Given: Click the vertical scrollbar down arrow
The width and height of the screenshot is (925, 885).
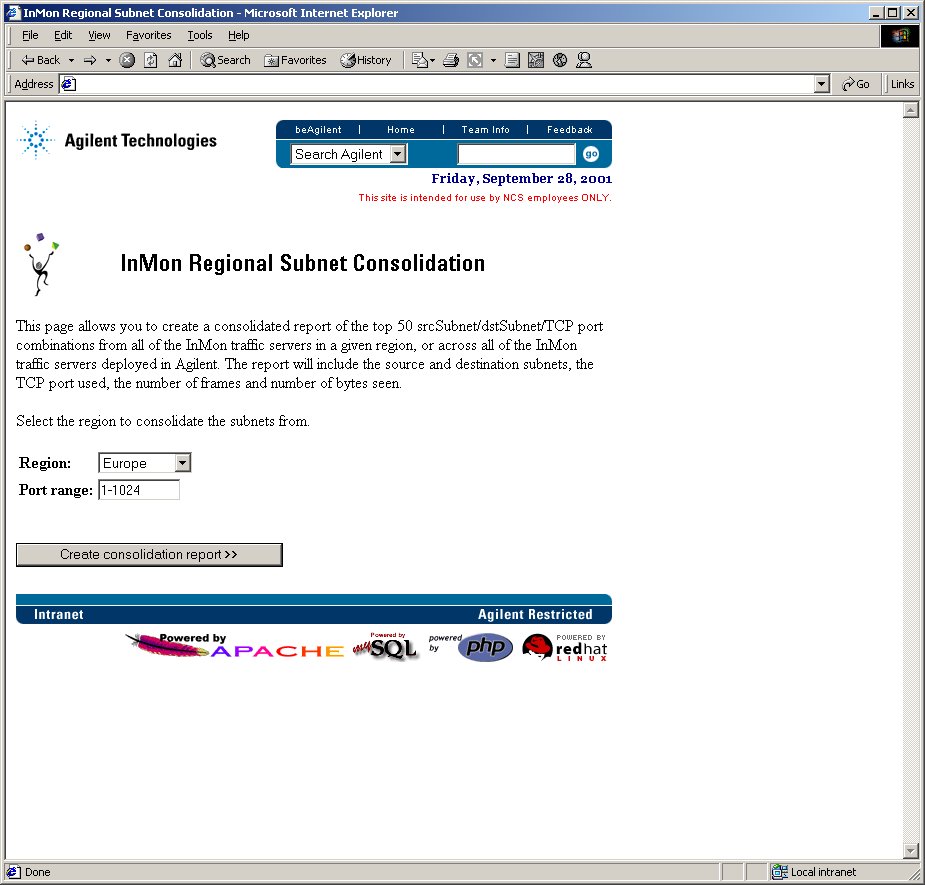Looking at the screenshot, I should tap(910, 851).
